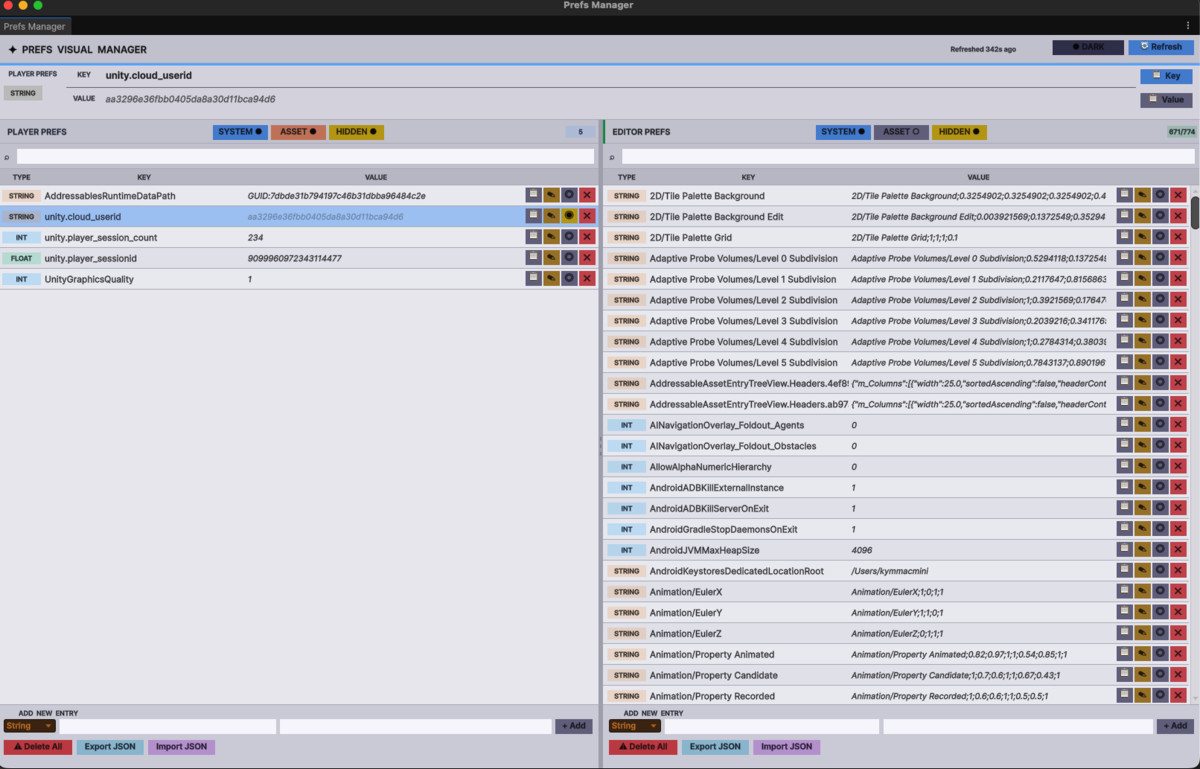Screen dimensions: 1200x769
Task: Click the Editor Prefs list scrollbar thumb
Action: (x=1195, y=213)
